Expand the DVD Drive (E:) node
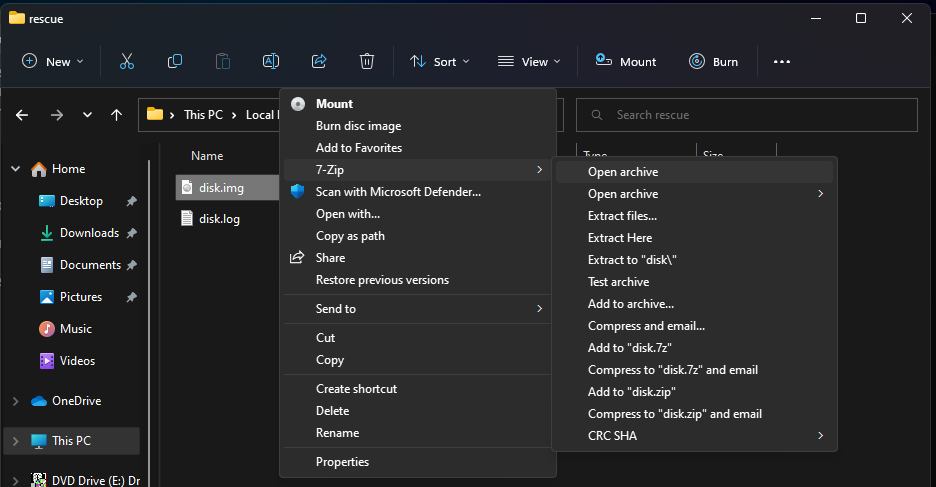The image size is (936, 487). click(16, 480)
